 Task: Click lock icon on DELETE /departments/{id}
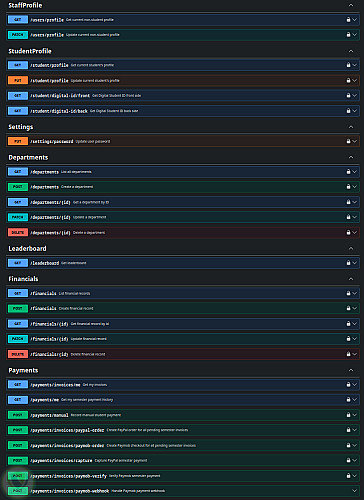point(348,232)
